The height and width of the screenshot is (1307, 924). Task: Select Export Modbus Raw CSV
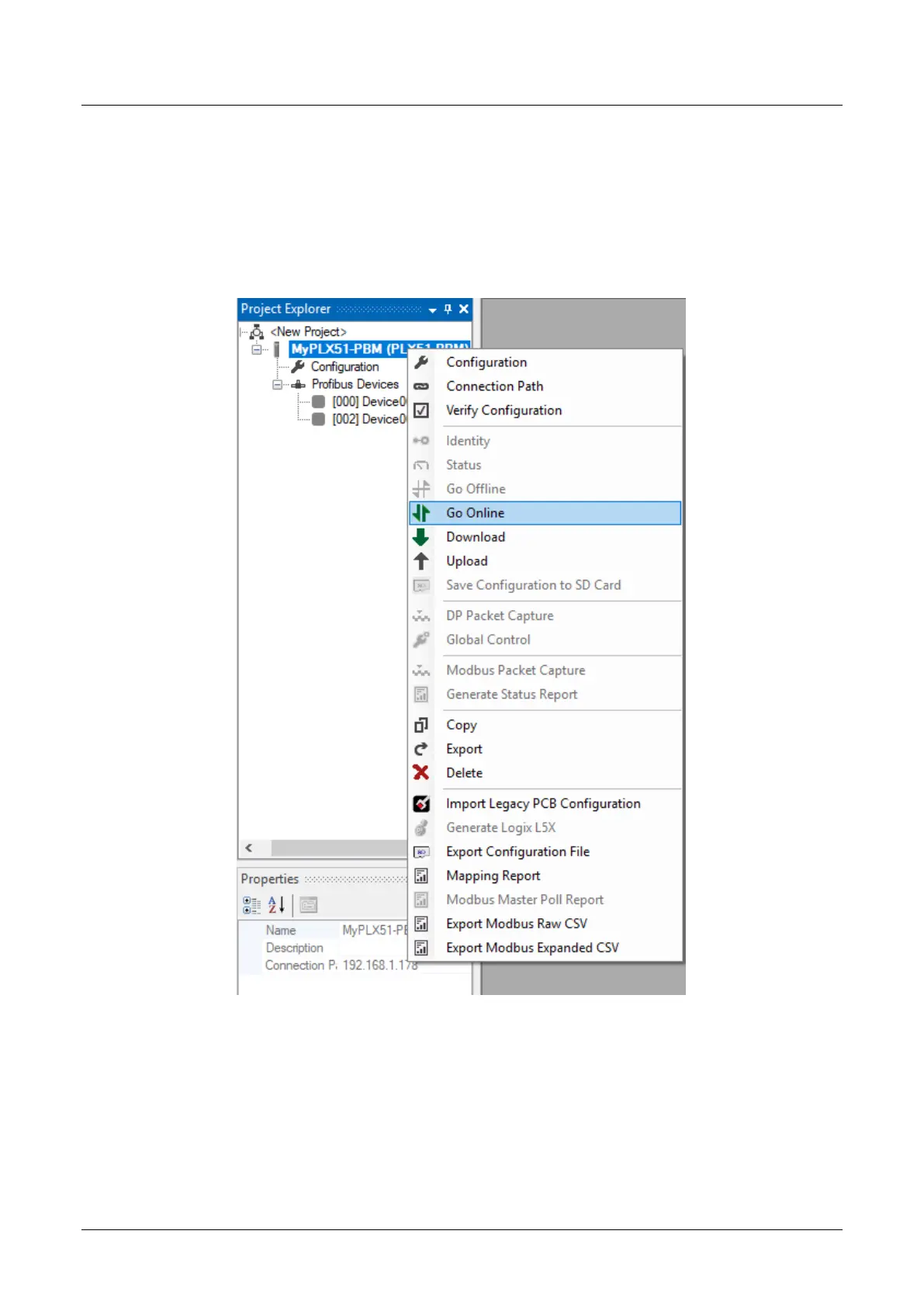(x=546, y=924)
